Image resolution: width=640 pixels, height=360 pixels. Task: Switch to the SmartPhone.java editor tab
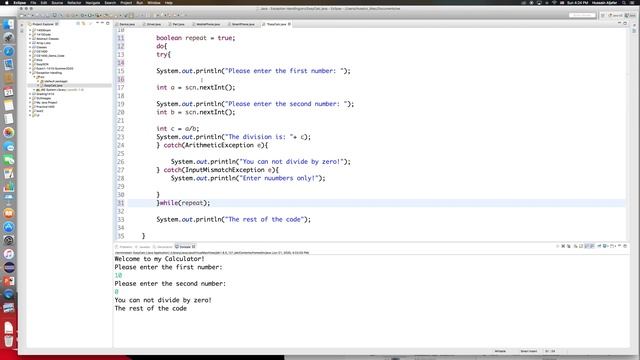(x=242, y=24)
